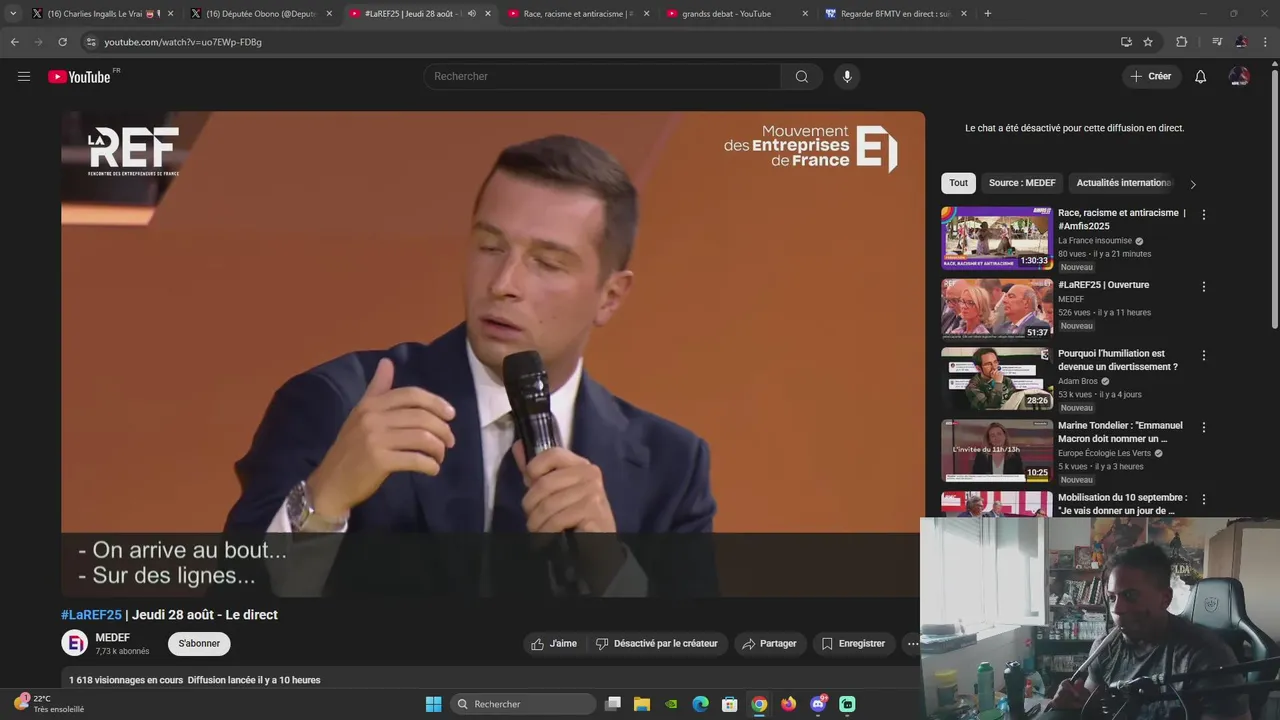Open a new browser tab

(988, 14)
